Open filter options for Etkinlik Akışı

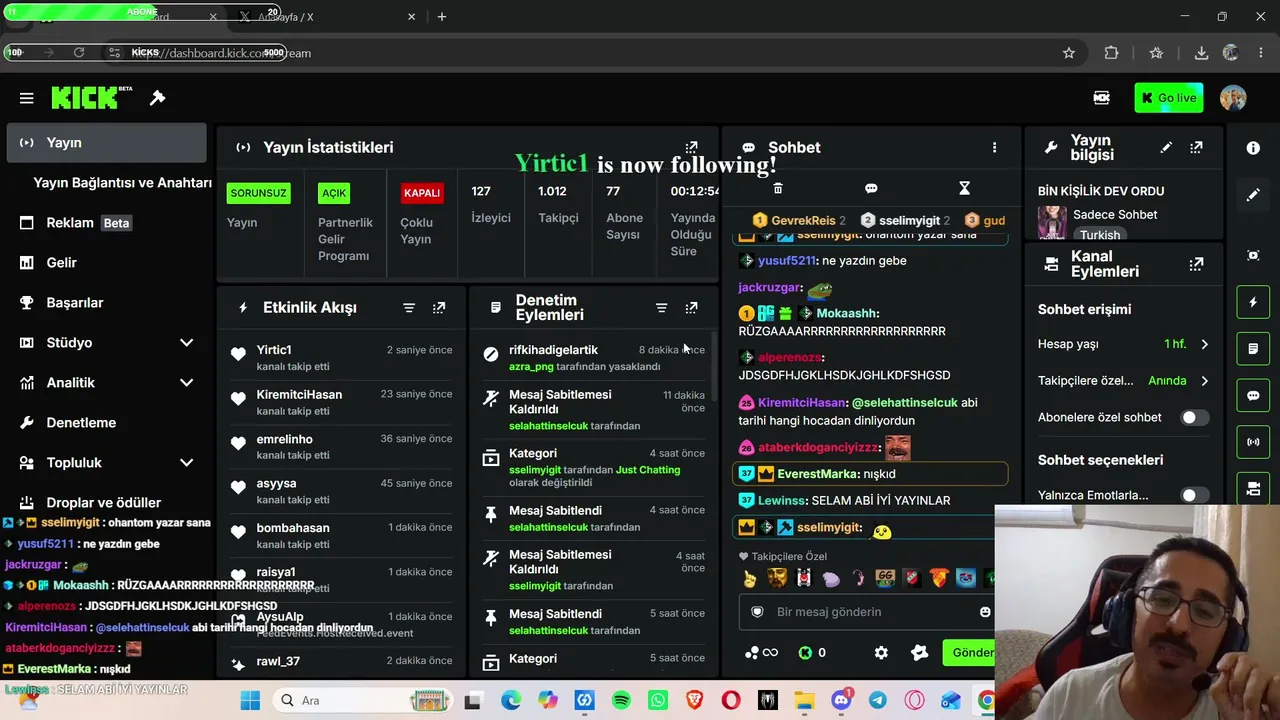click(409, 308)
